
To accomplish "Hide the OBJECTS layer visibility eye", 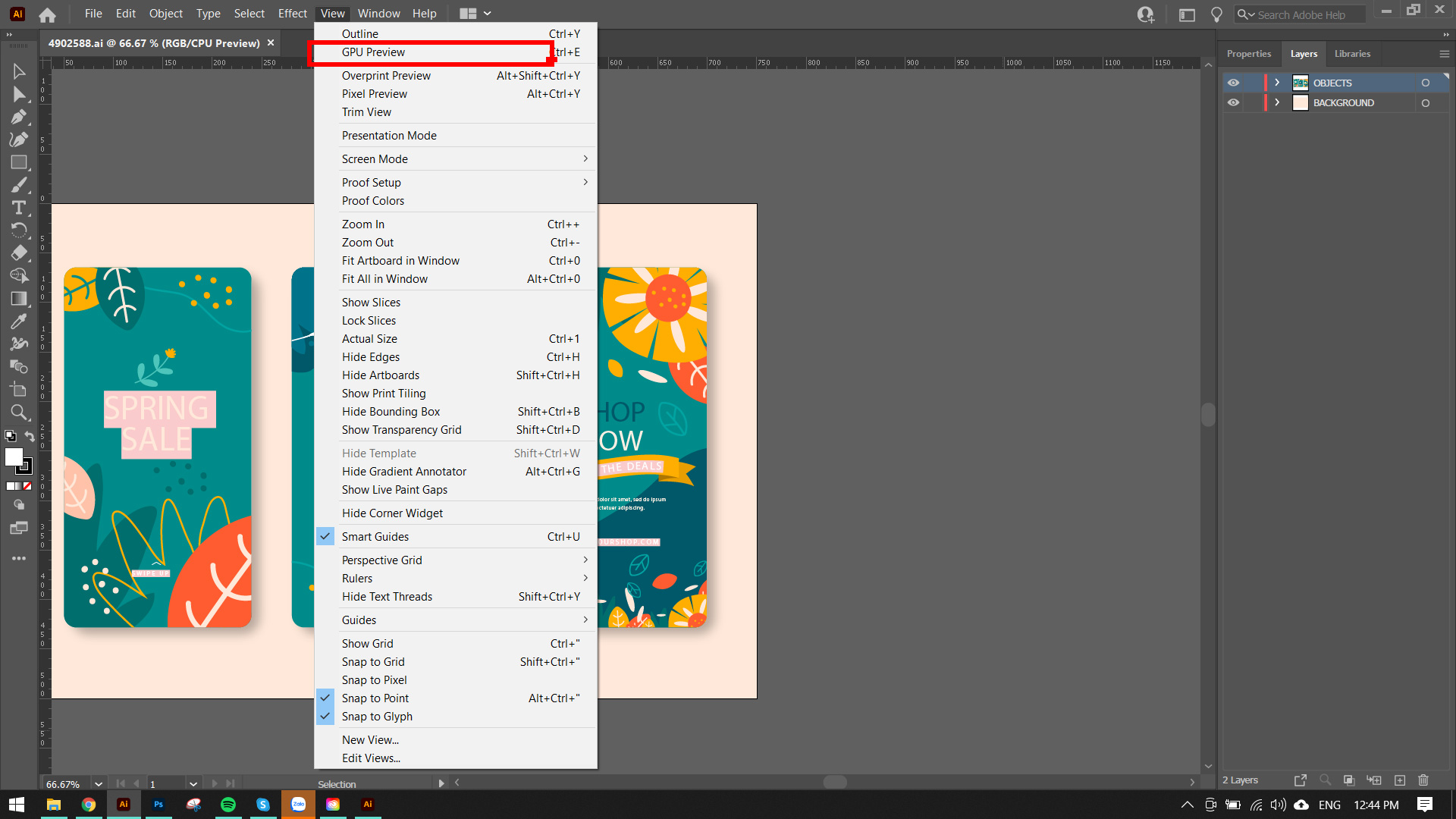I will click(x=1234, y=83).
